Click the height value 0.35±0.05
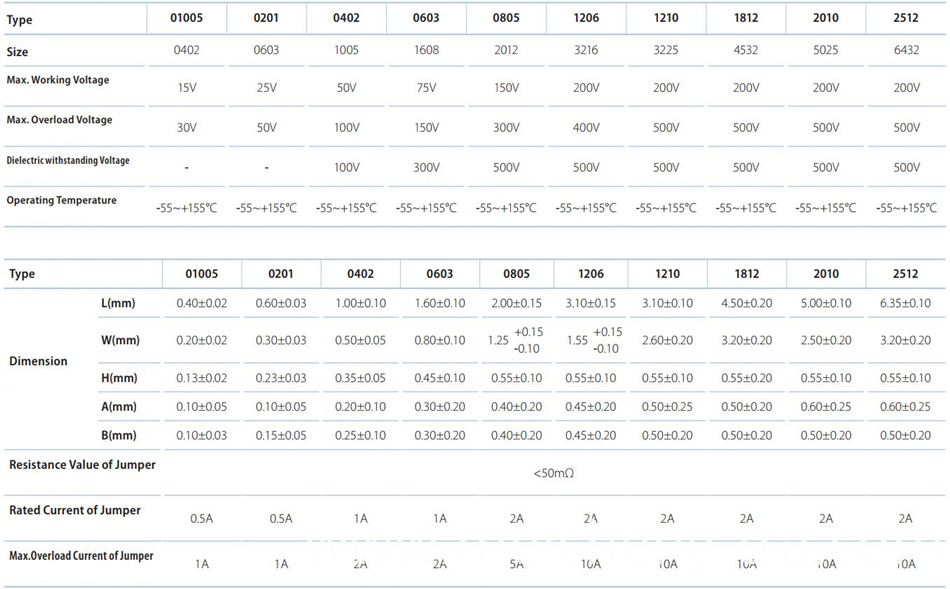950x589 pixels. click(360, 378)
